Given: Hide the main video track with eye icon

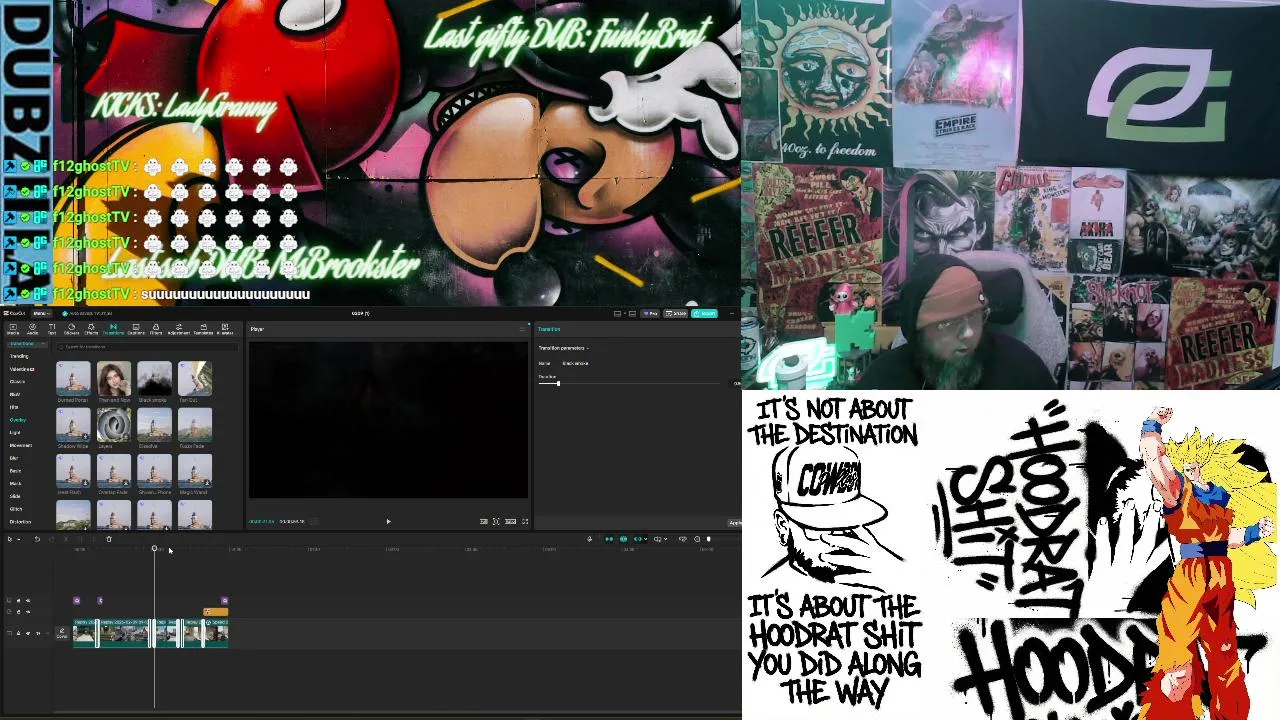Looking at the screenshot, I should 28,633.
